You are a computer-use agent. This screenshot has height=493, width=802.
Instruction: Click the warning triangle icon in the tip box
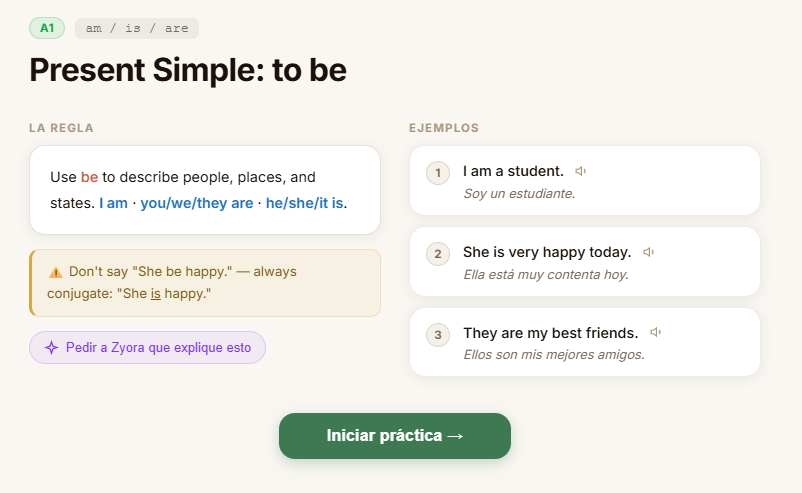point(55,272)
